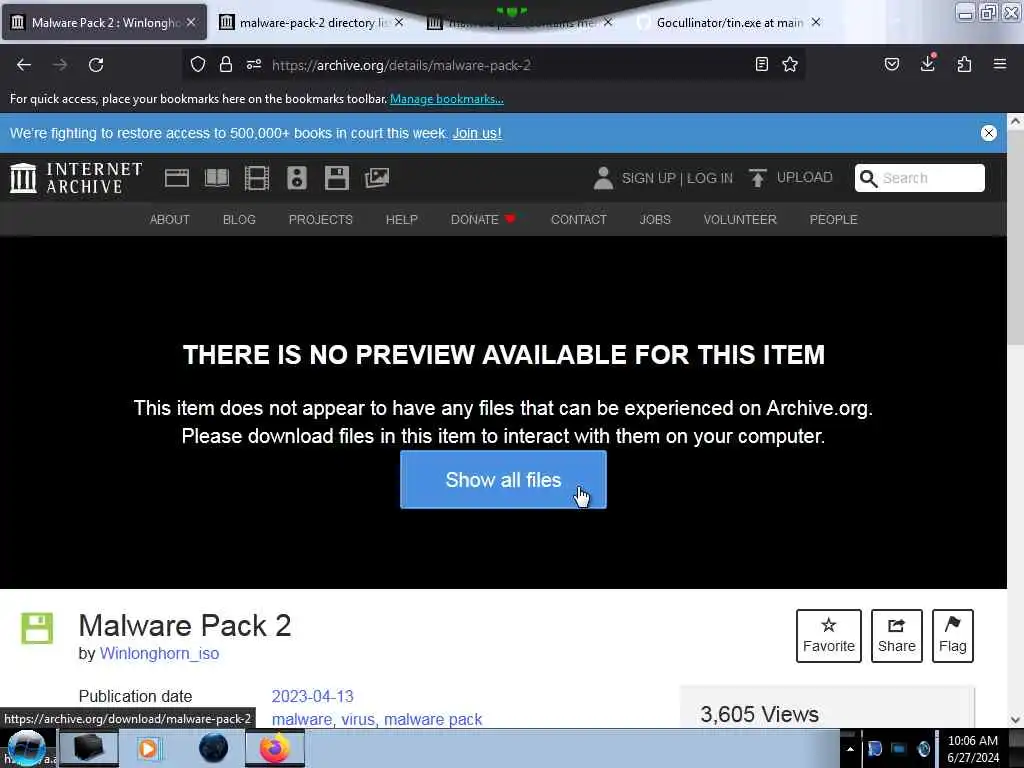This screenshot has height=768, width=1024.
Task: Click the Favorite button
Action: pos(829,635)
